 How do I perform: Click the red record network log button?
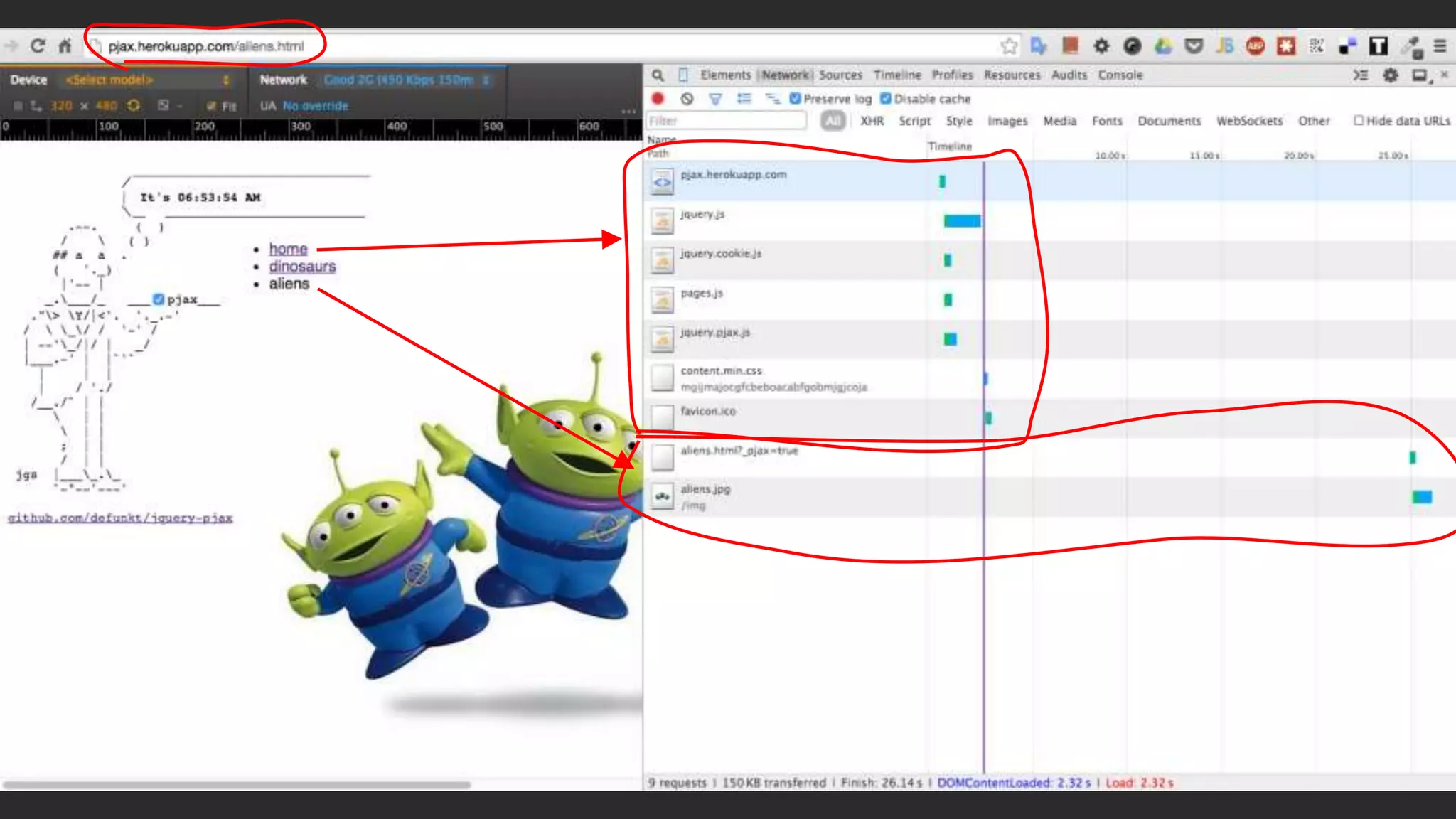pyautogui.click(x=658, y=99)
